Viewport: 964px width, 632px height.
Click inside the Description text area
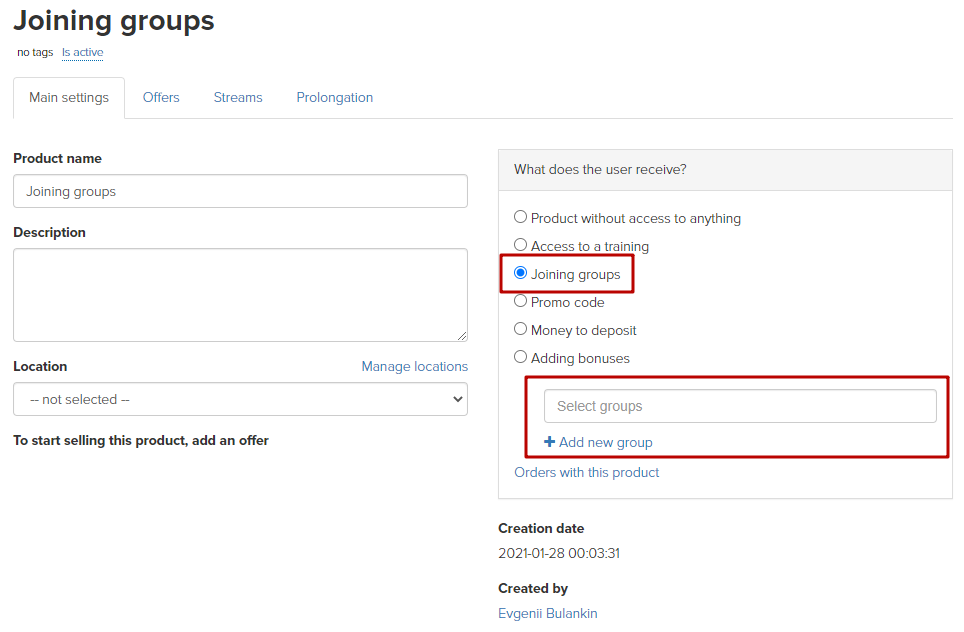click(x=240, y=295)
